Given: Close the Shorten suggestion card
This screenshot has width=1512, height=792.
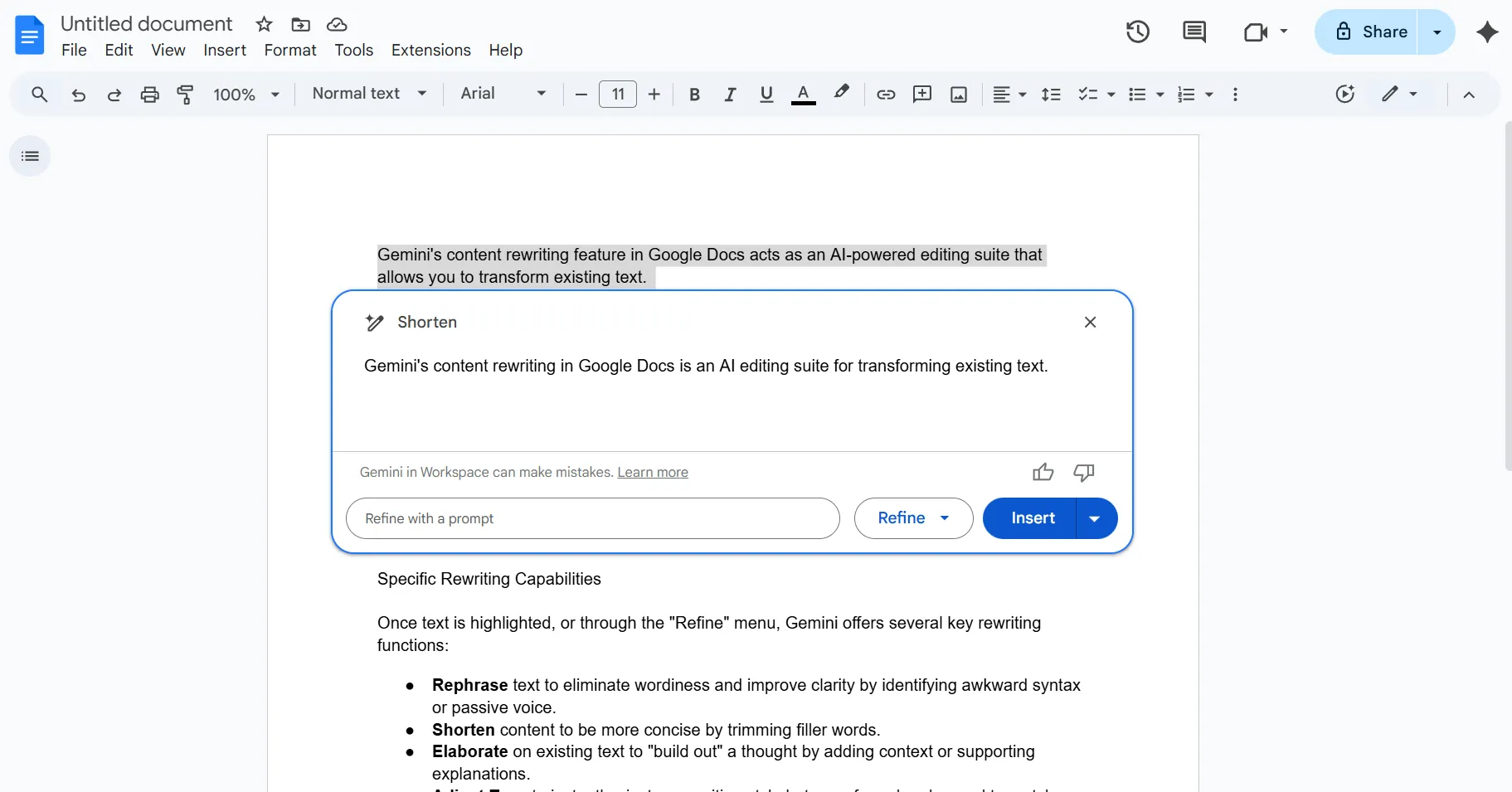Looking at the screenshot, I should point(1091,322).
